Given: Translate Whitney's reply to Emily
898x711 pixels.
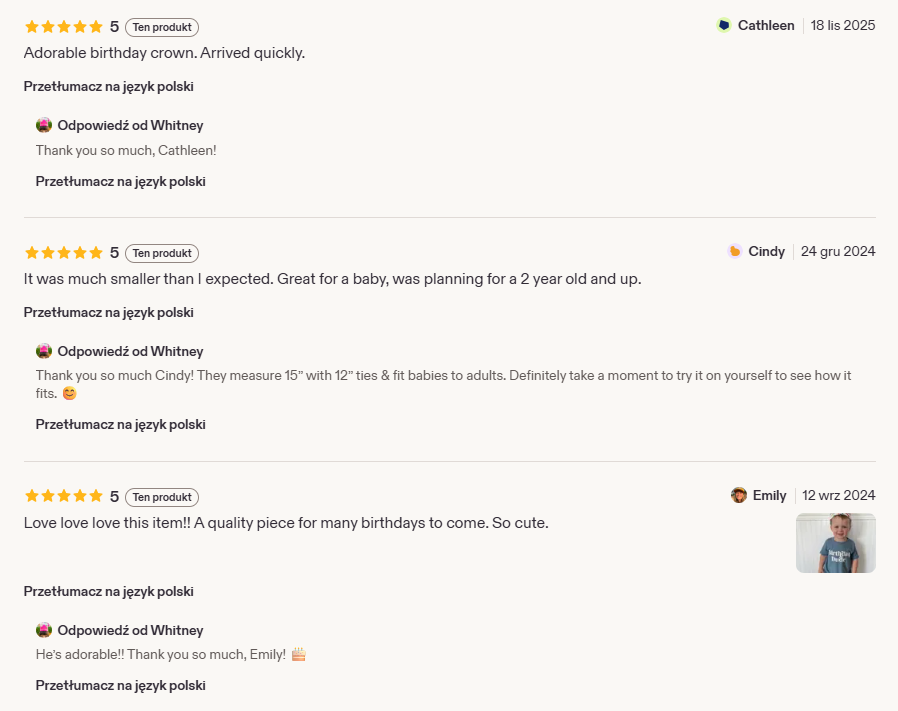Looking at the screenshot, I should tap(121, 686).
